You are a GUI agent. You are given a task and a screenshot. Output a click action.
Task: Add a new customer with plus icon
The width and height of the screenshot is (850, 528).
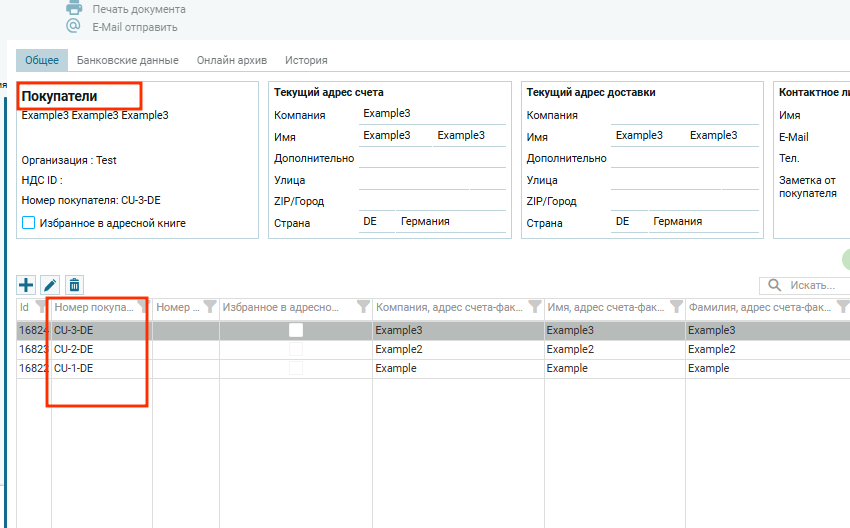26,285
